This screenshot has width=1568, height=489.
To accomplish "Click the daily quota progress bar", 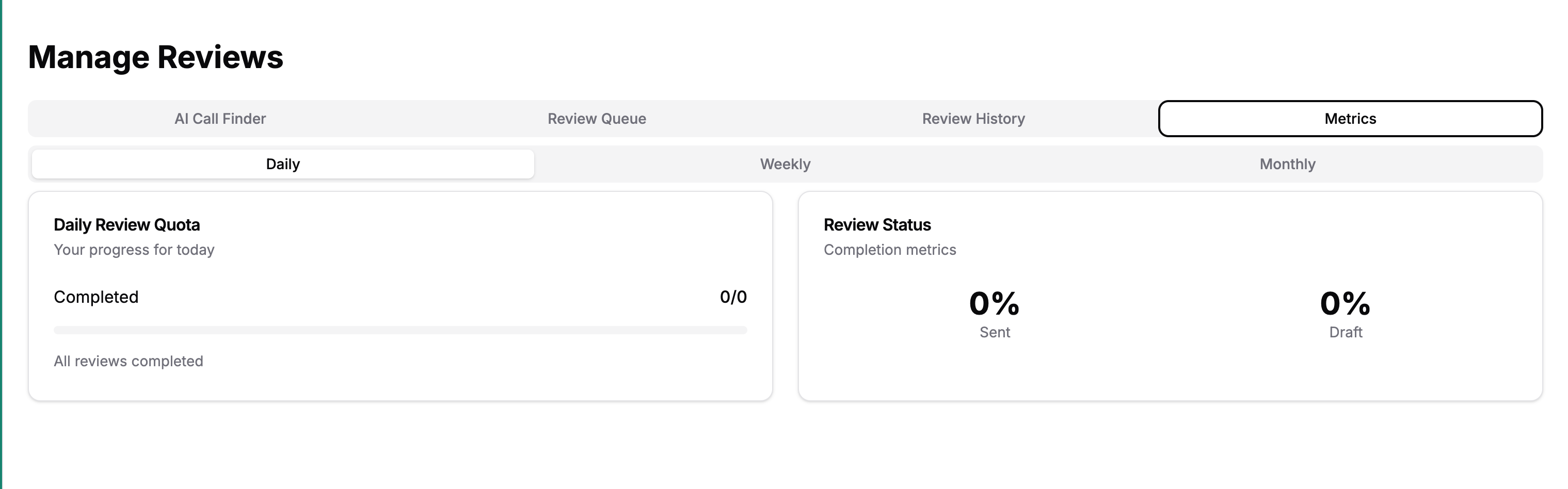I will pyautogui.click(x=400, y=330).
